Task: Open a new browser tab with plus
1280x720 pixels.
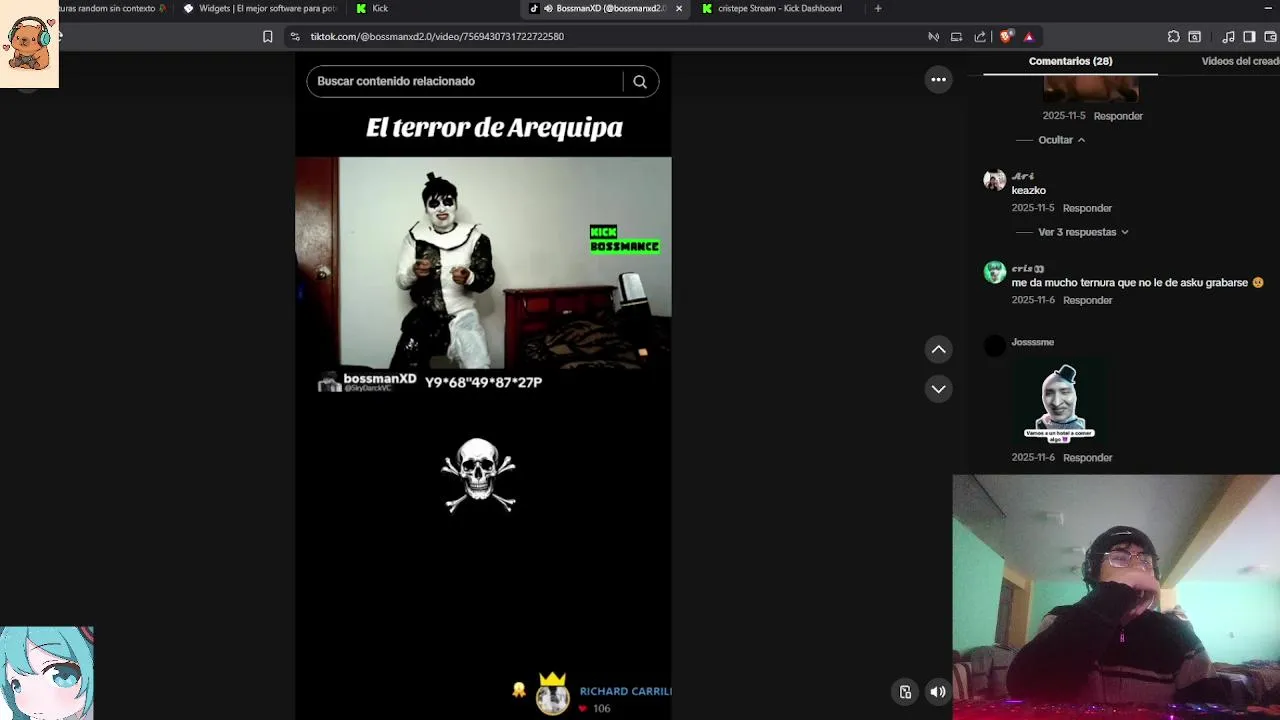Action: pos(878,8)
